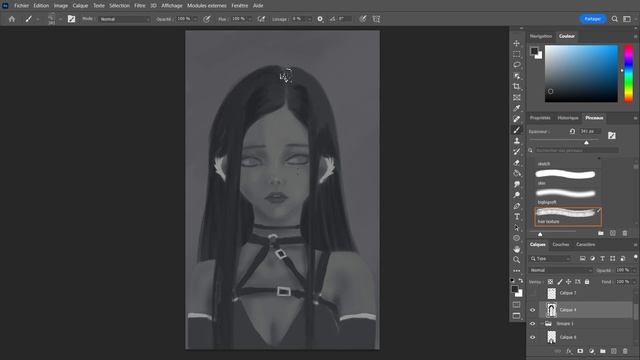Hide the Calque 4 layer
The height and width of the screenshot is (360, 640).
pyautogui.click(x=533, y=310)
